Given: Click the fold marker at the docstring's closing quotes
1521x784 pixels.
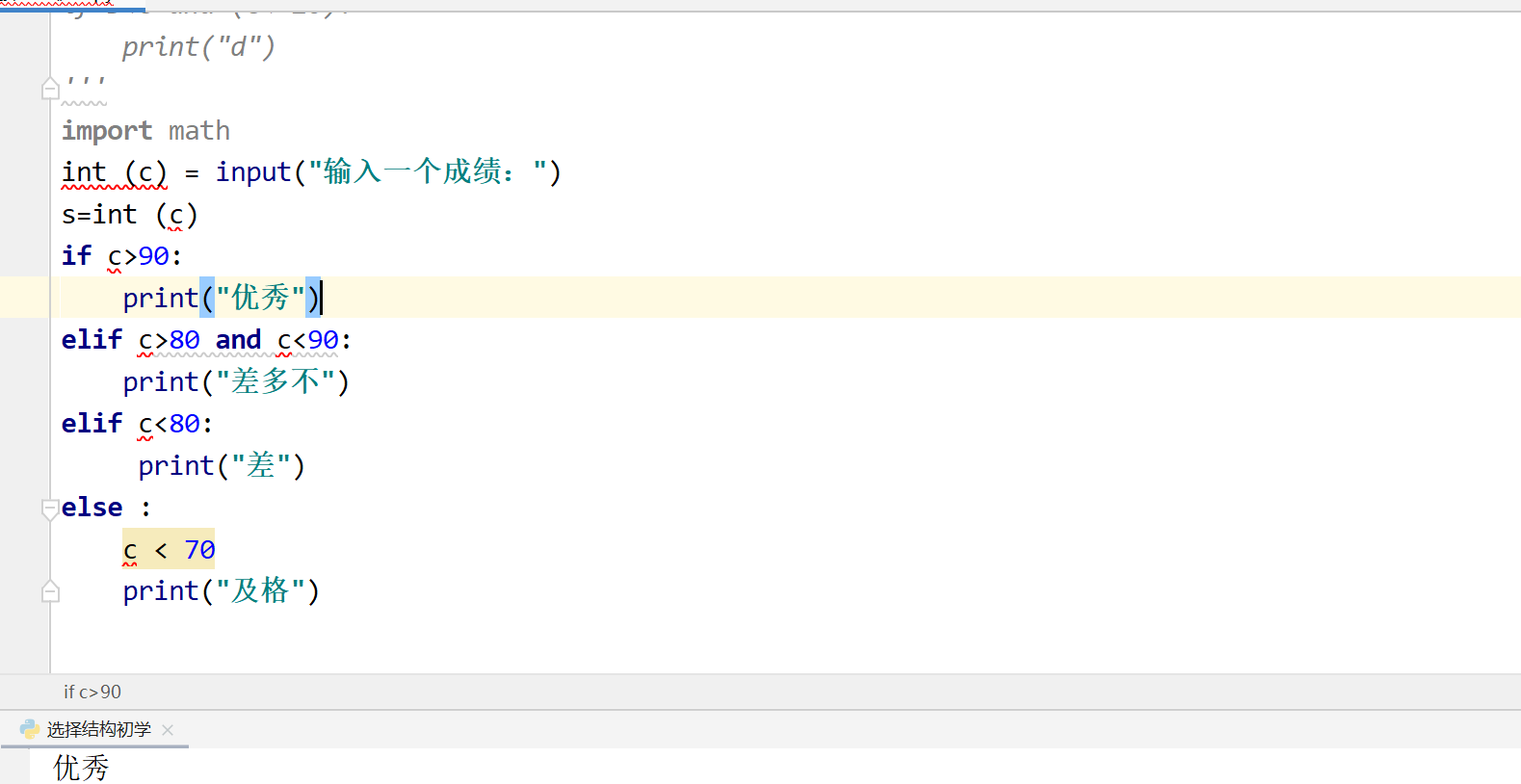Looking at the screenshot, I should coord(50,89).
